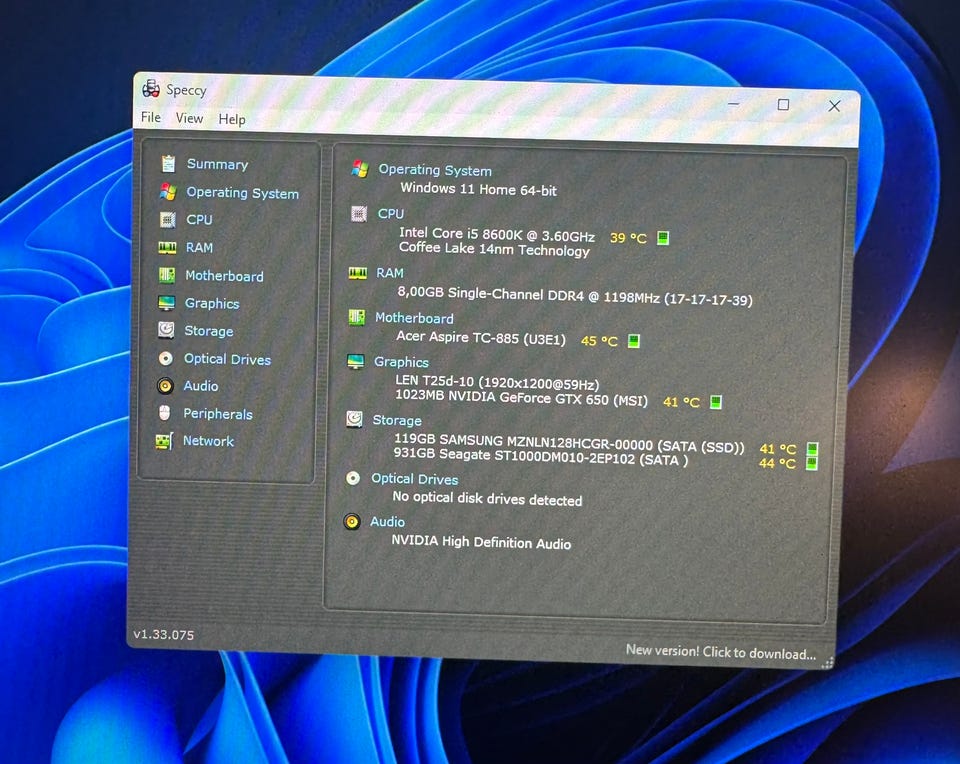Click the Graphics heading link in summary

point(401,362)
